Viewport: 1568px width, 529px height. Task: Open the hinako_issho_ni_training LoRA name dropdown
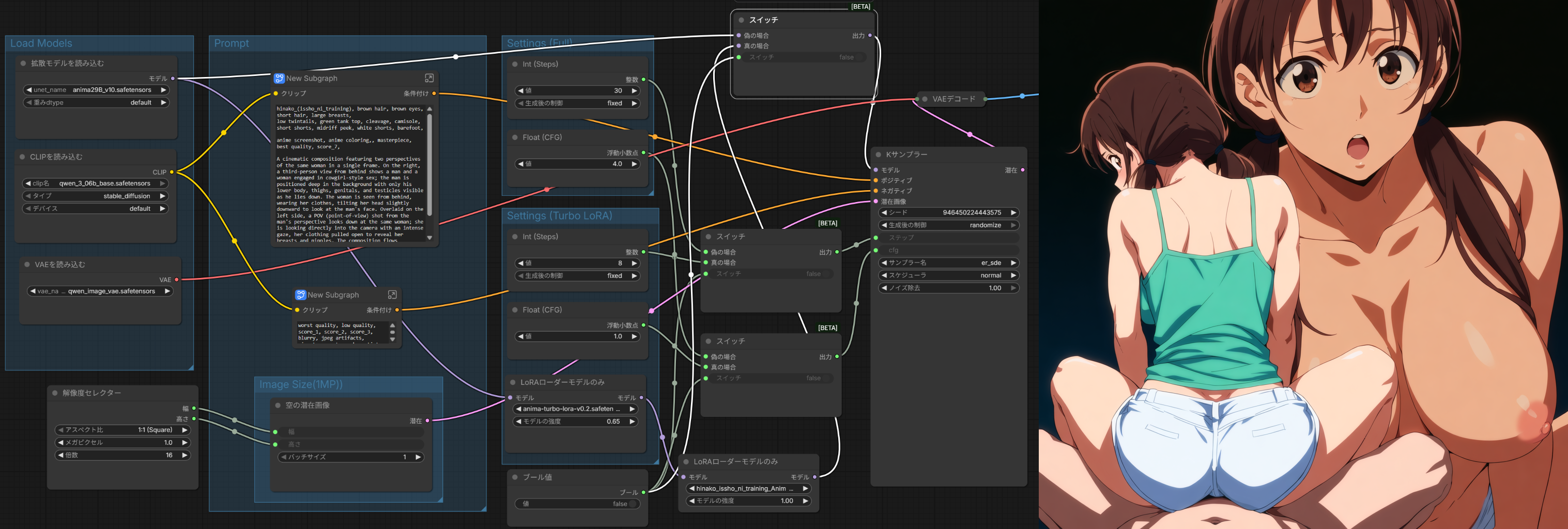click(749, 489)
